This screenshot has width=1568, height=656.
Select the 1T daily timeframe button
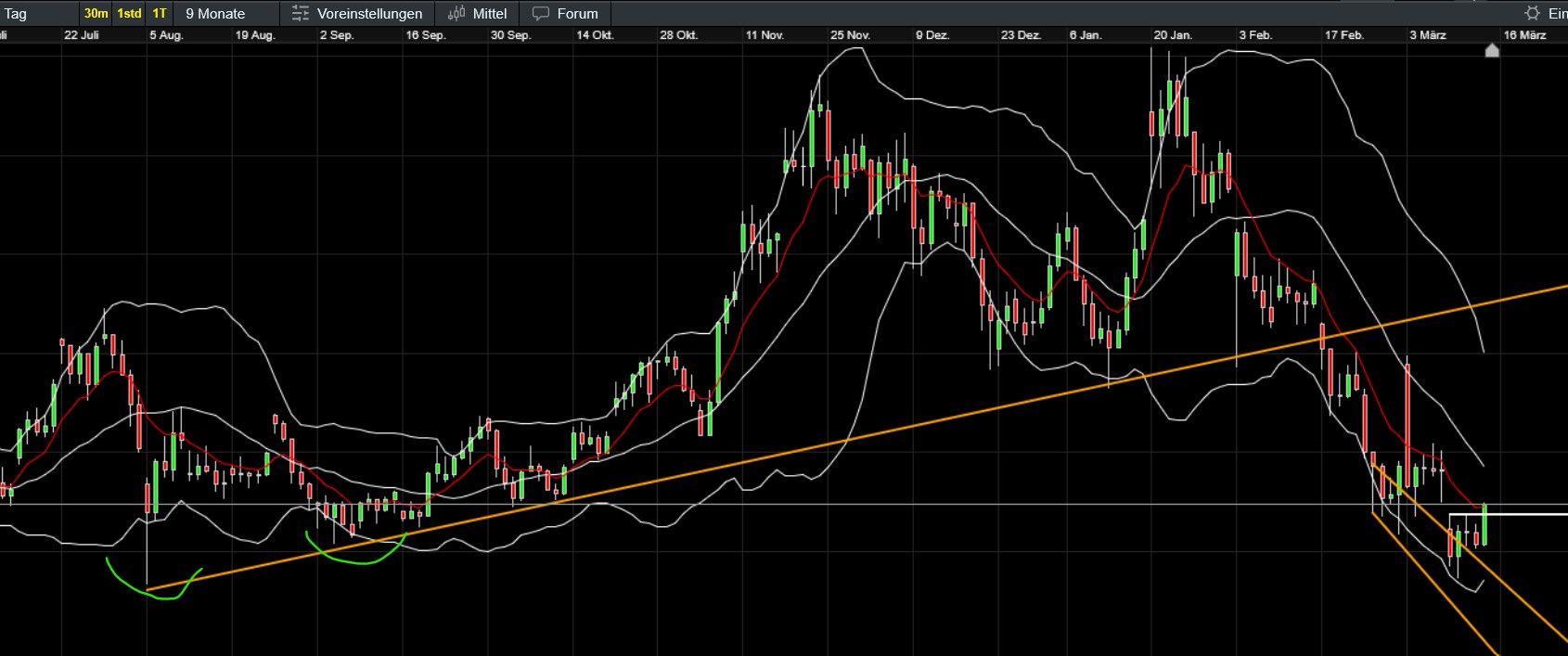pos(160,13)
